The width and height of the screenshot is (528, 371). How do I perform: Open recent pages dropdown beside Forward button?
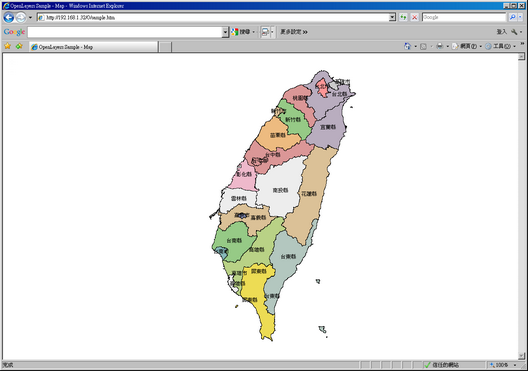(x=30, y=17)
